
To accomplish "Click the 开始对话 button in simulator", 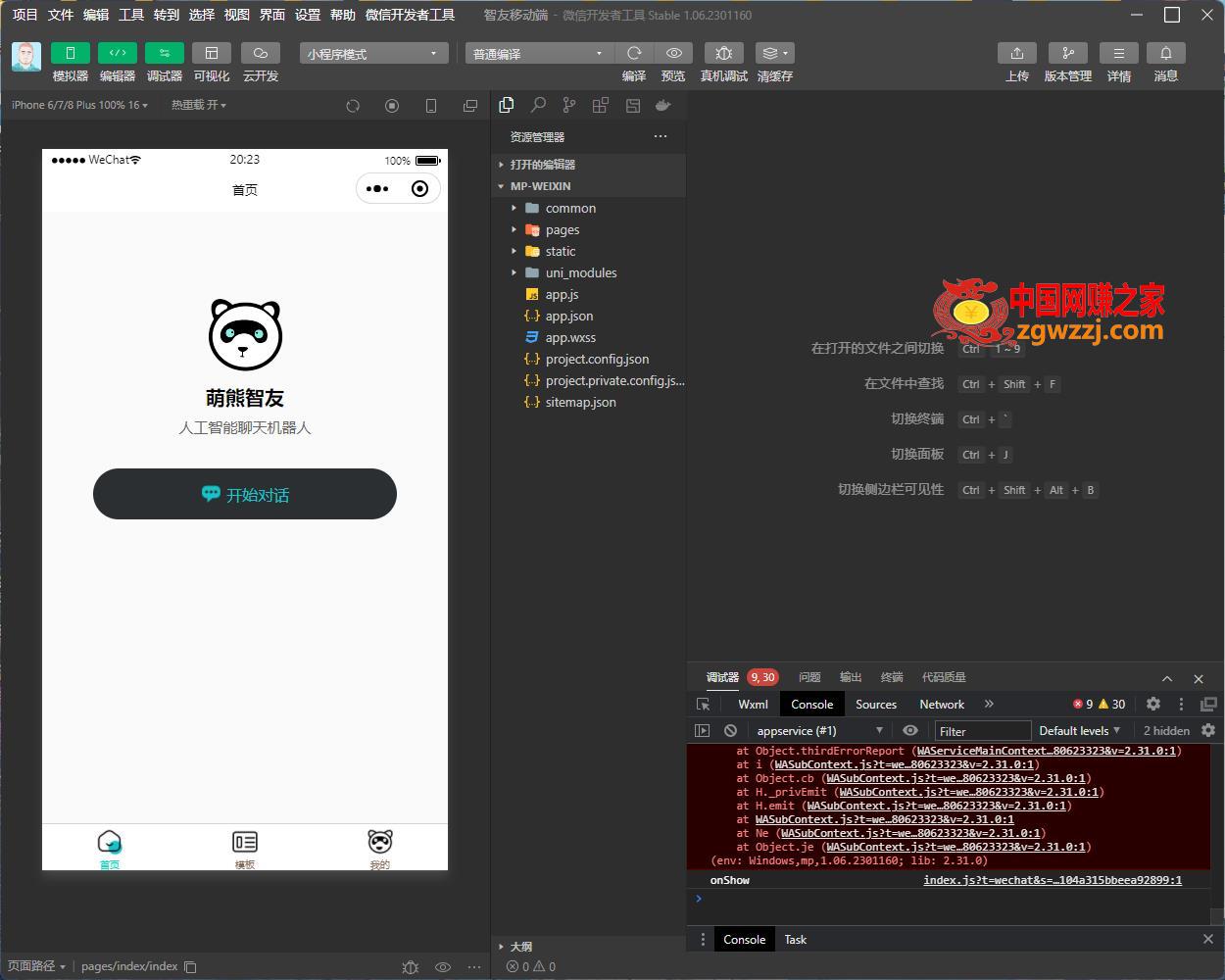I will 245,494.
